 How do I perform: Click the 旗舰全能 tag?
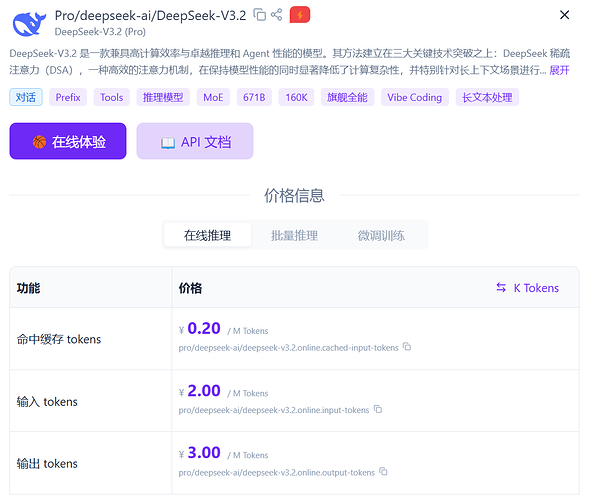point(347,97)
